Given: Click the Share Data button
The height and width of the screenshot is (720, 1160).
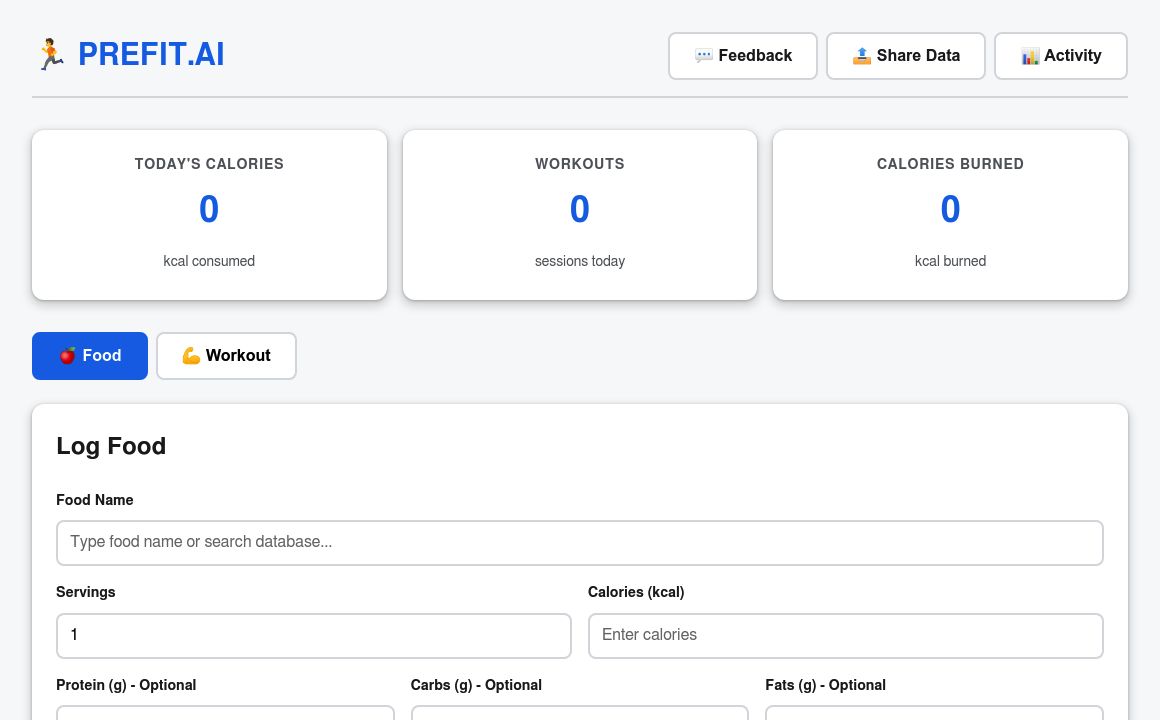Looking at the screenshot, I should (x=906, y=55).
